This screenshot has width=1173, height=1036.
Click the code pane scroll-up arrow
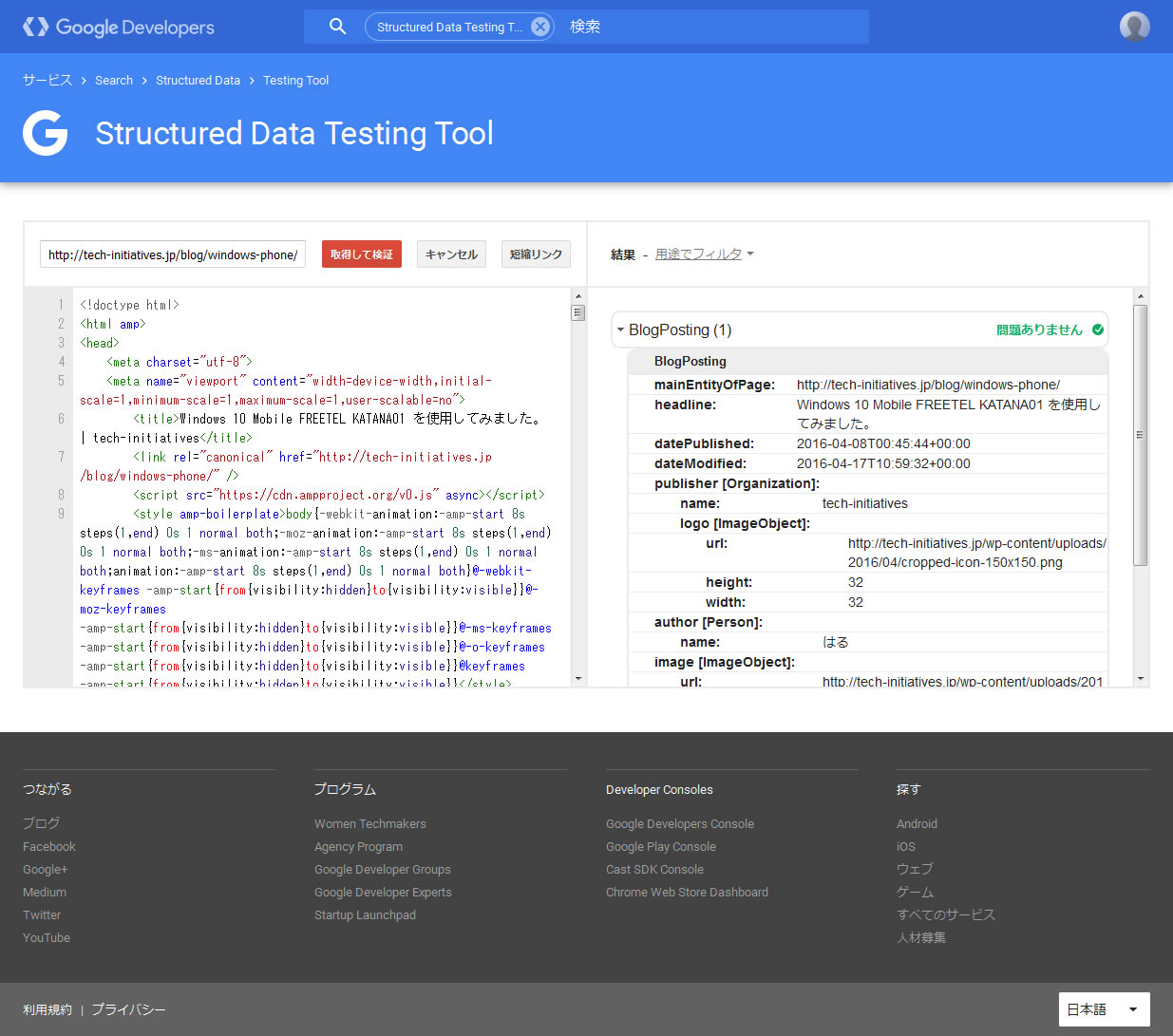(x=577, y=295)
